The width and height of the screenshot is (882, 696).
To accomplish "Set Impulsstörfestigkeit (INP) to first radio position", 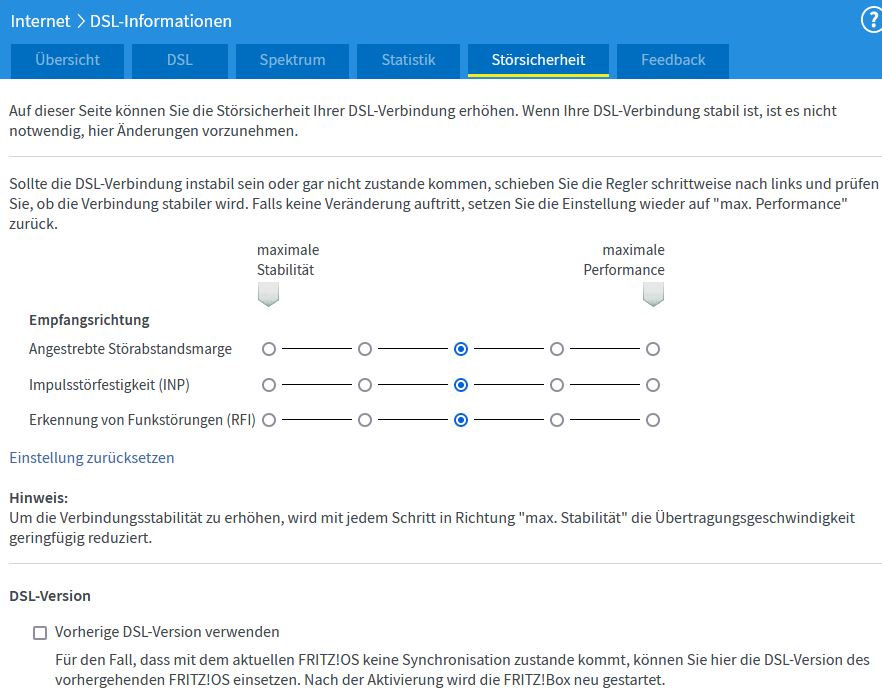I will 269,385.
